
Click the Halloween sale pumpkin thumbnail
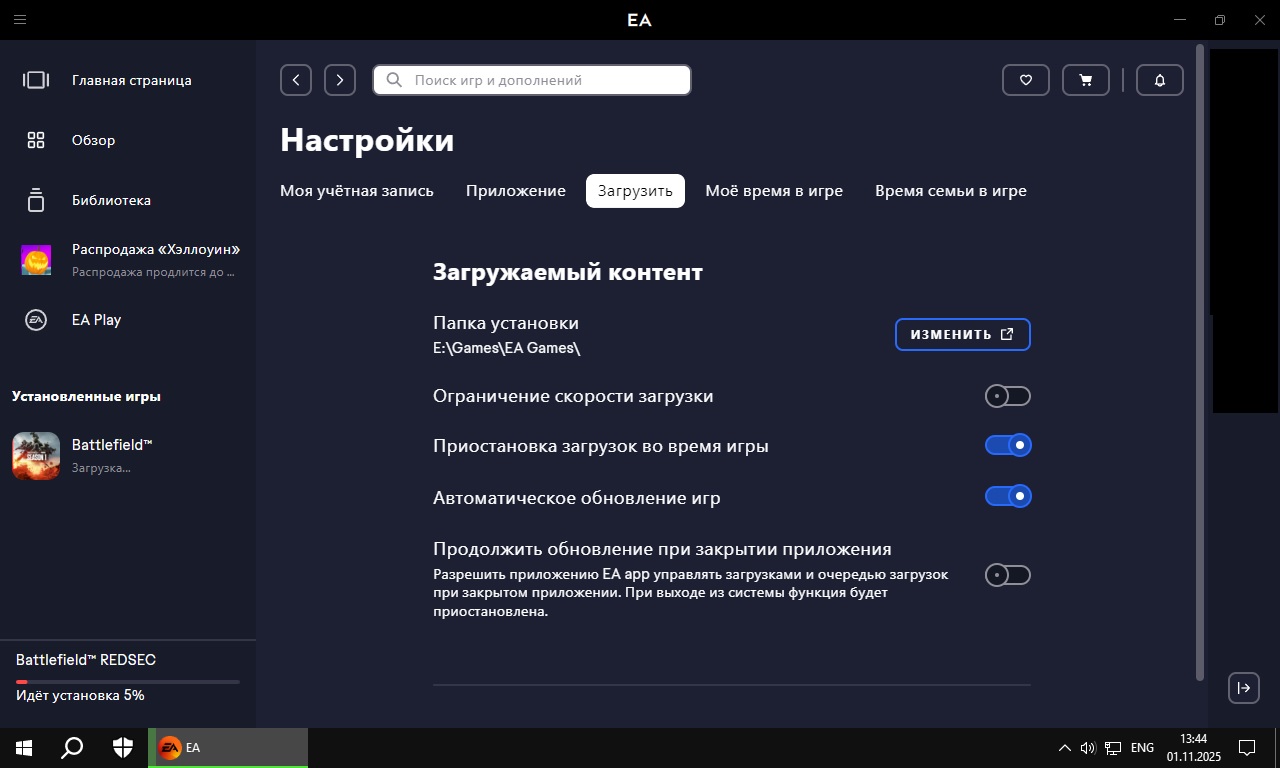[36, 260]
